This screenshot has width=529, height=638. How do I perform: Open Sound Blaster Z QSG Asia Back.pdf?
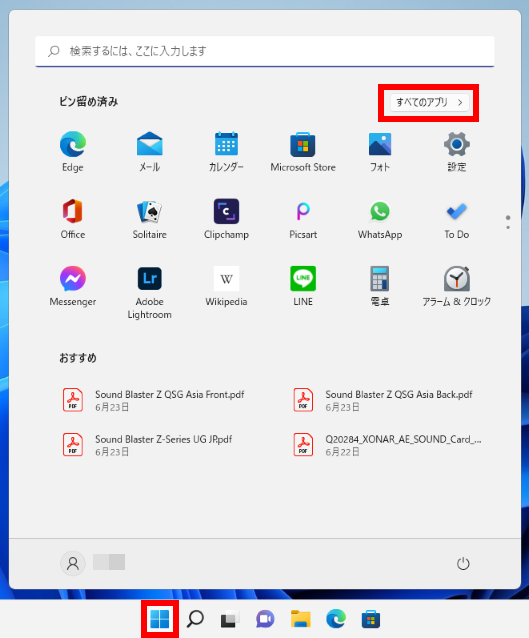pos(383,400)
